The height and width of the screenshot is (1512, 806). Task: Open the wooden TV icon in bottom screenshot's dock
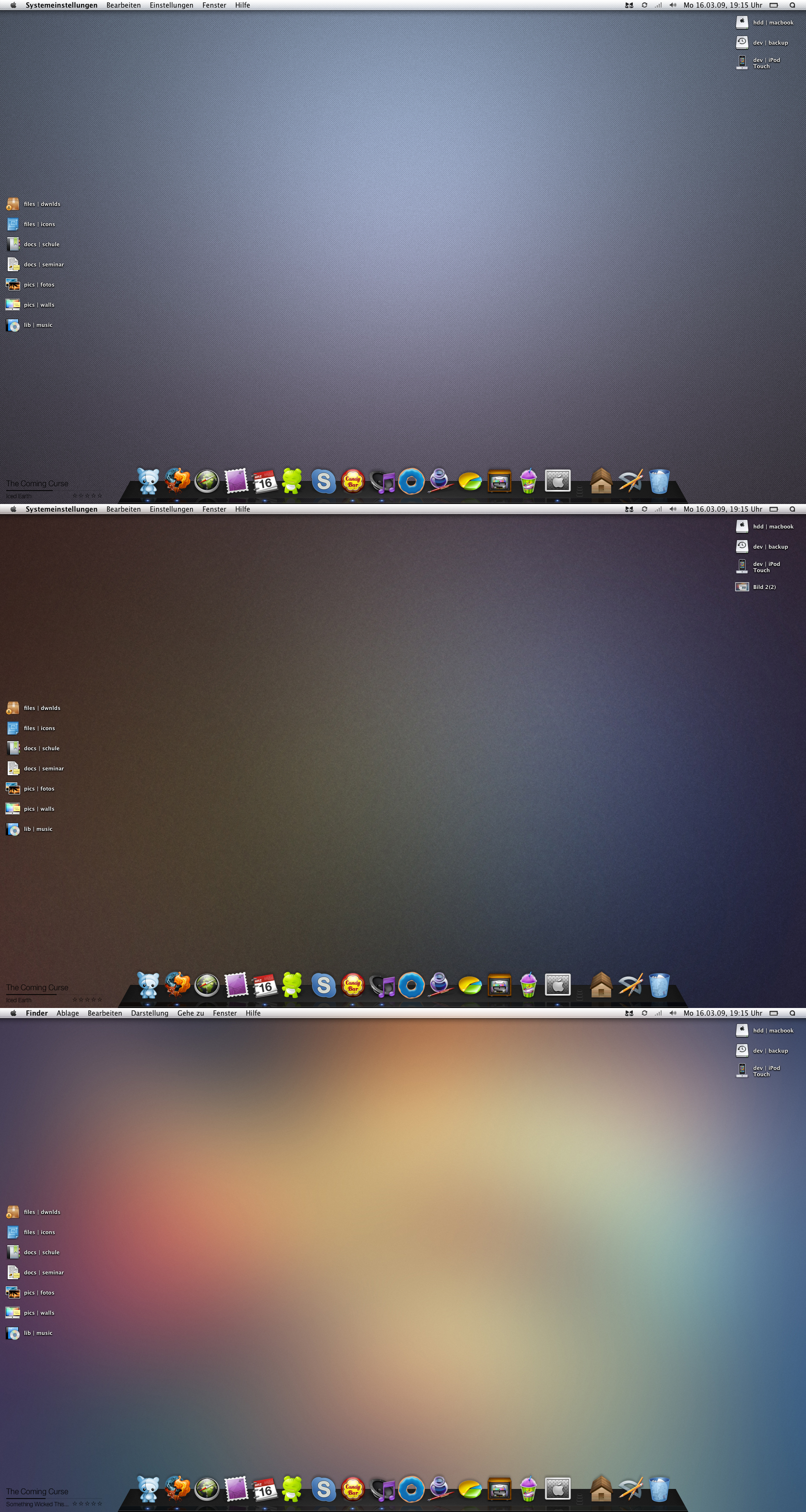(499, 1490)
